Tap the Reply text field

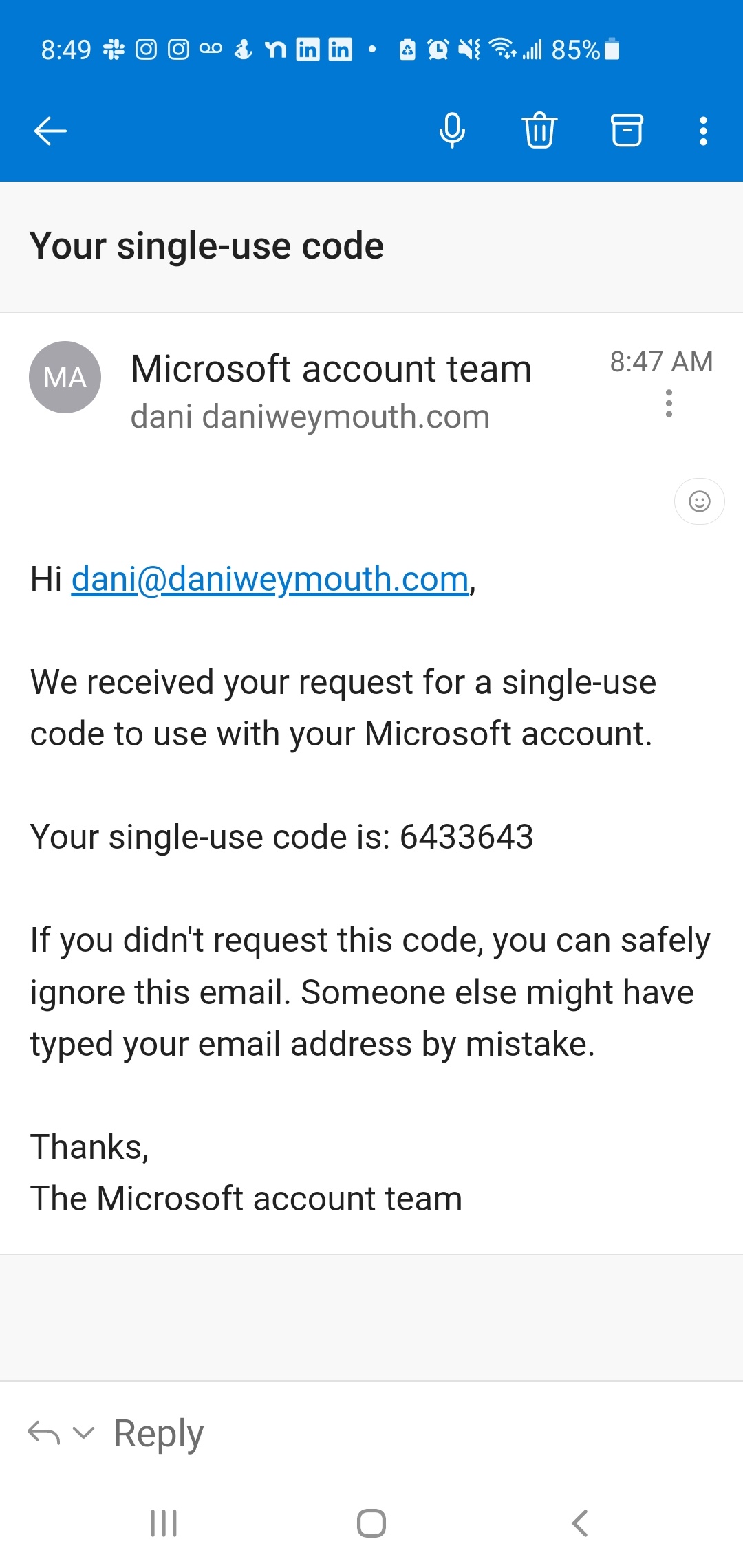pyautogui.click(x=158, y=1433)
